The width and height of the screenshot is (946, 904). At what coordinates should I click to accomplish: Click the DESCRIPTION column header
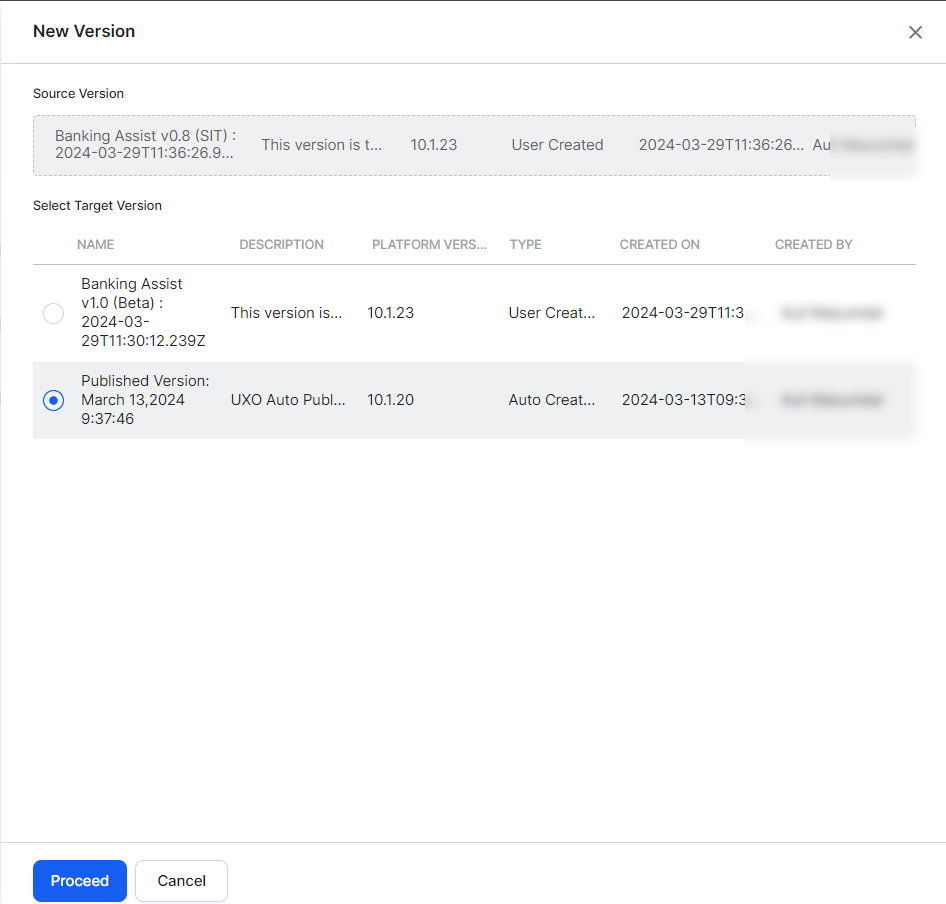(x=281, y=244)
